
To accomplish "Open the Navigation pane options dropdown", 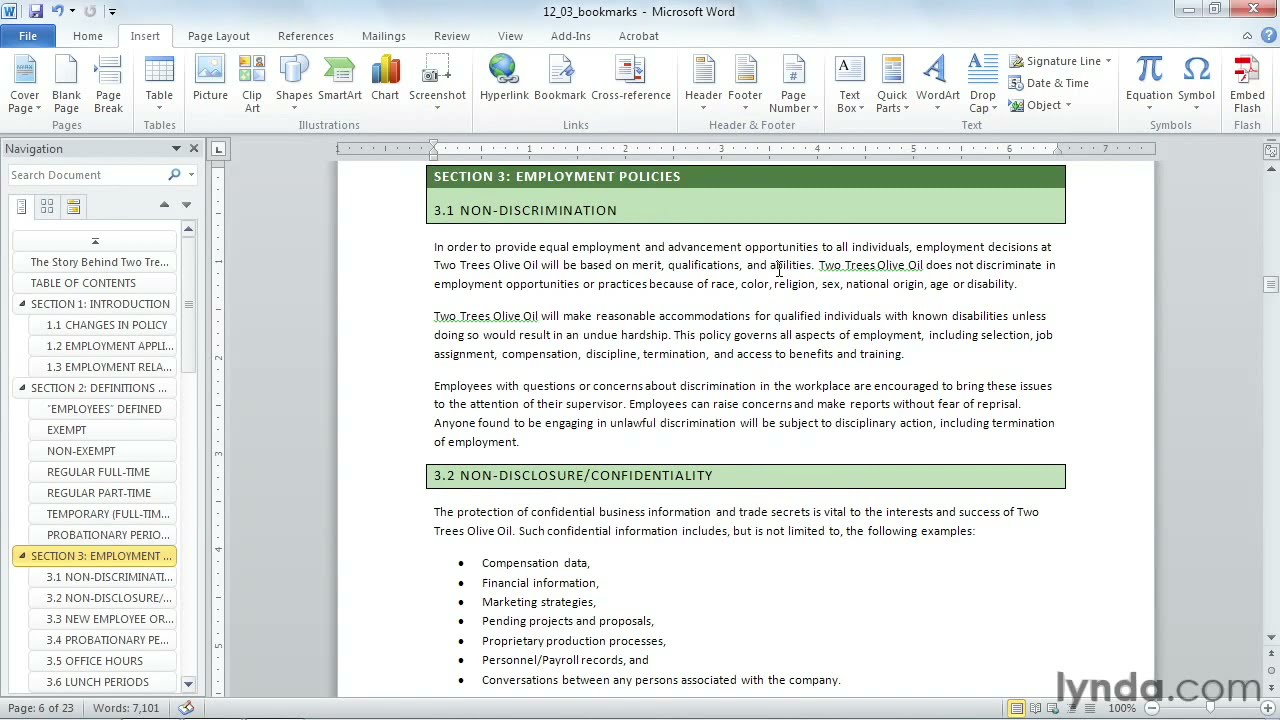I will pos(176,149).
